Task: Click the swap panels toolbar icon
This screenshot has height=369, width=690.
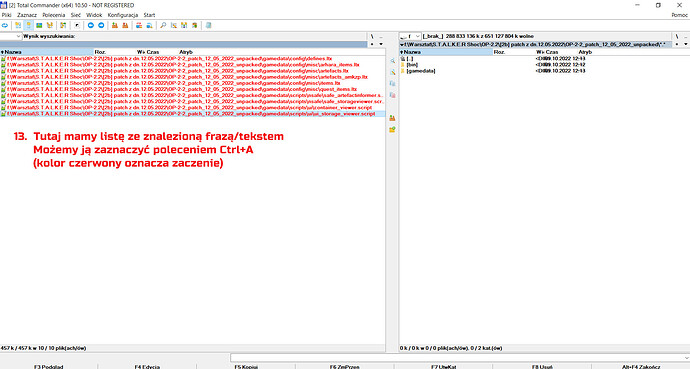Action: pos(63,26)
